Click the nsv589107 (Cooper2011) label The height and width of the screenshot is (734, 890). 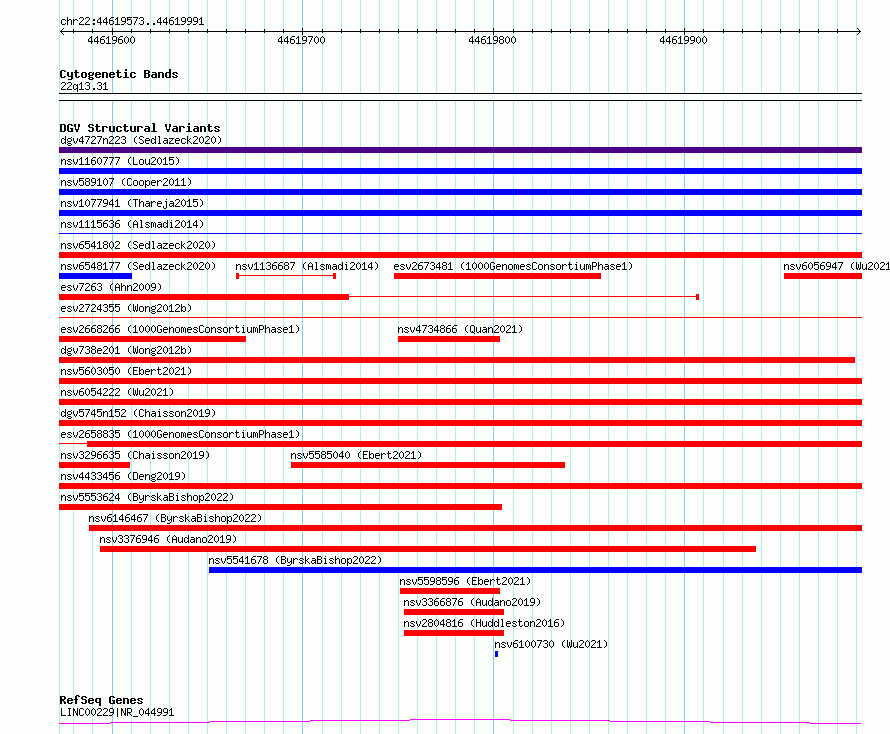coord(126,182)
